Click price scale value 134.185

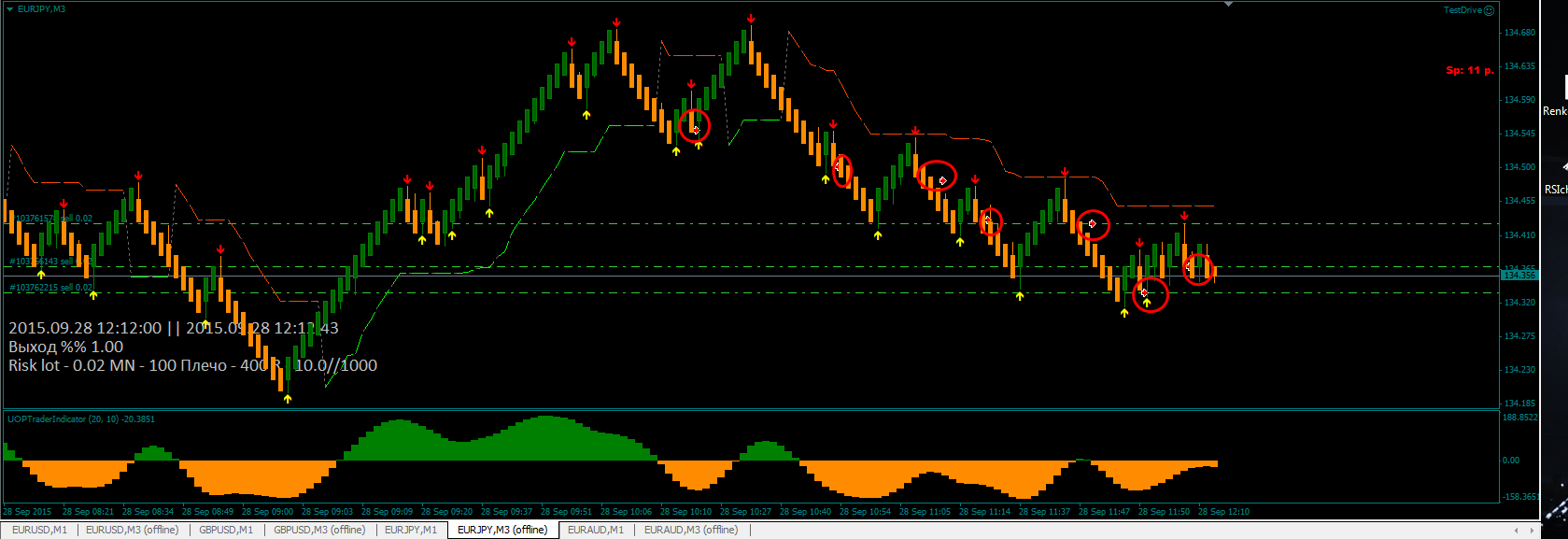(x=1519, y=404)
